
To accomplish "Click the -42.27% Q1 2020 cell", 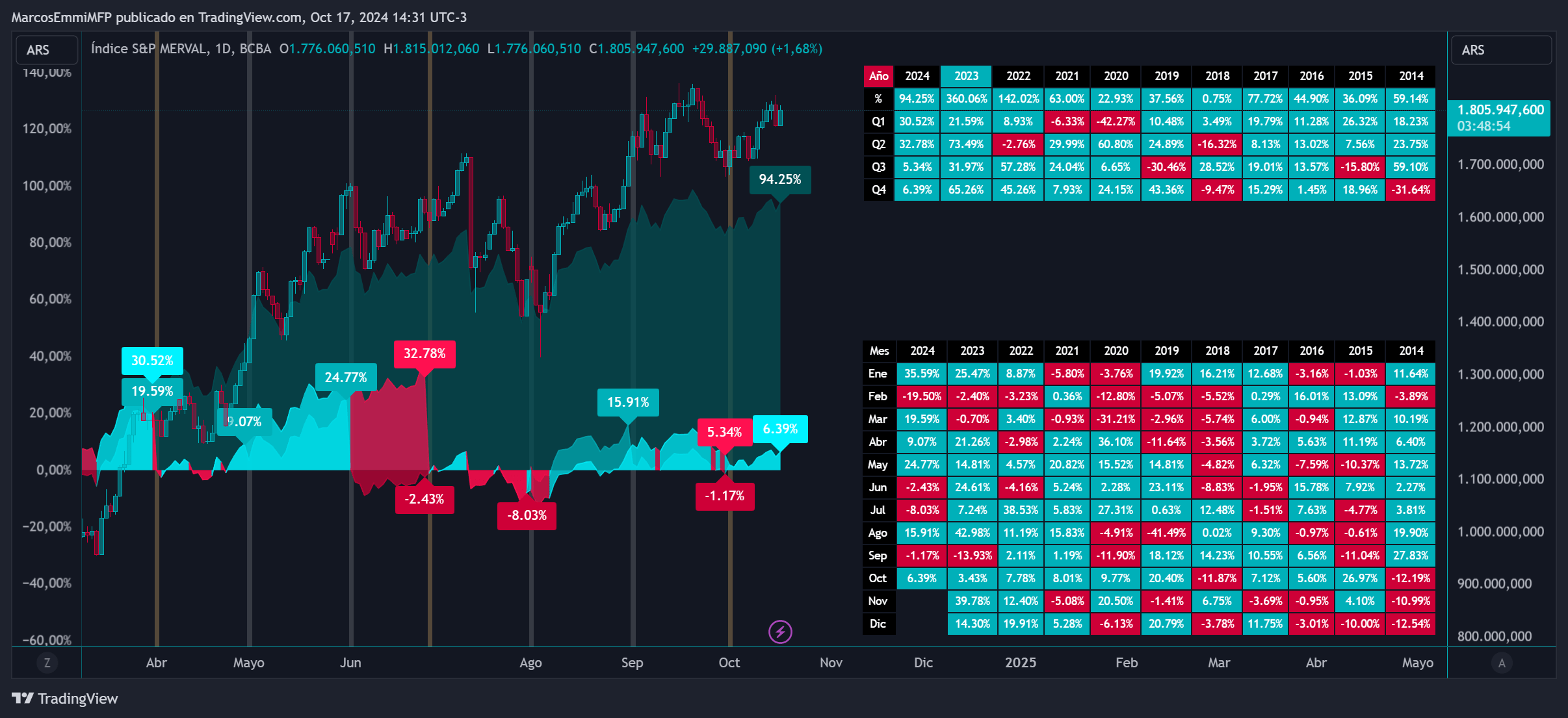I will pyautogui.click(x=1116, y=122).
